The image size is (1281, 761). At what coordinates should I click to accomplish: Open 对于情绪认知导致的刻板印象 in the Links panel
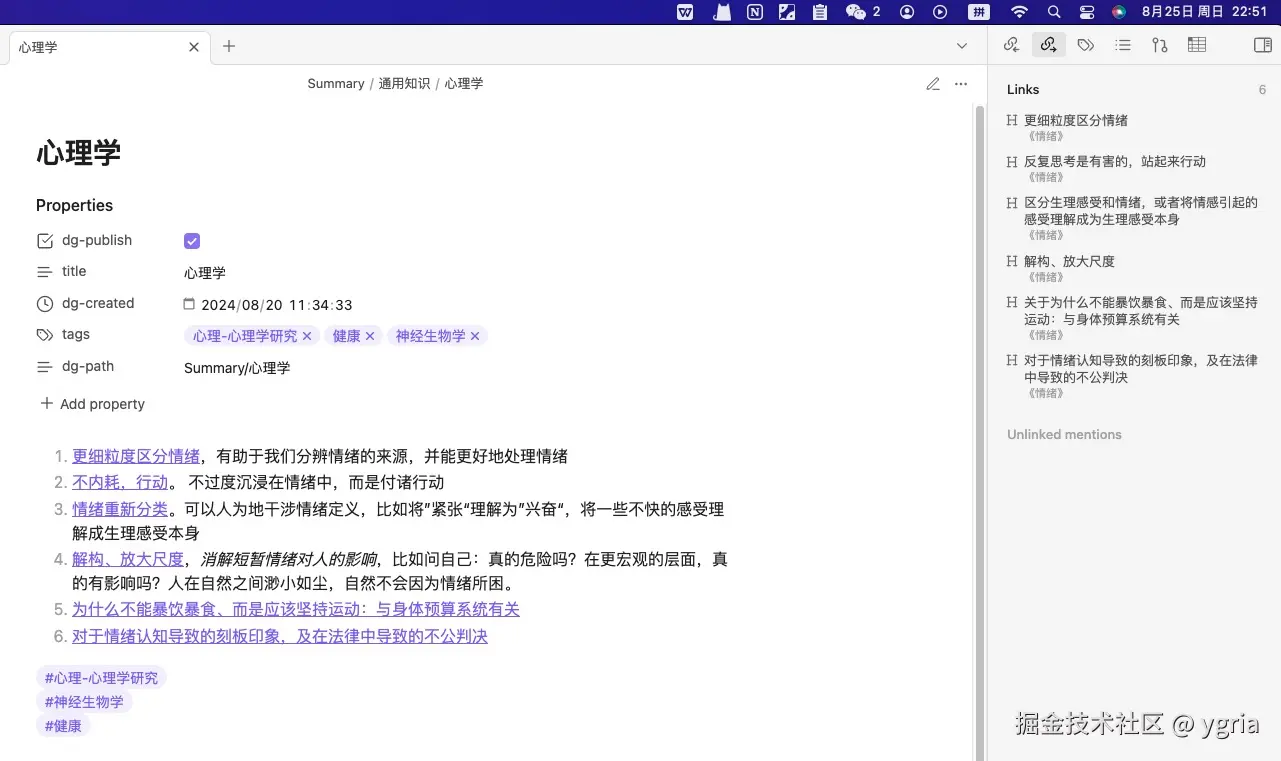click(x=1141, y=368)
